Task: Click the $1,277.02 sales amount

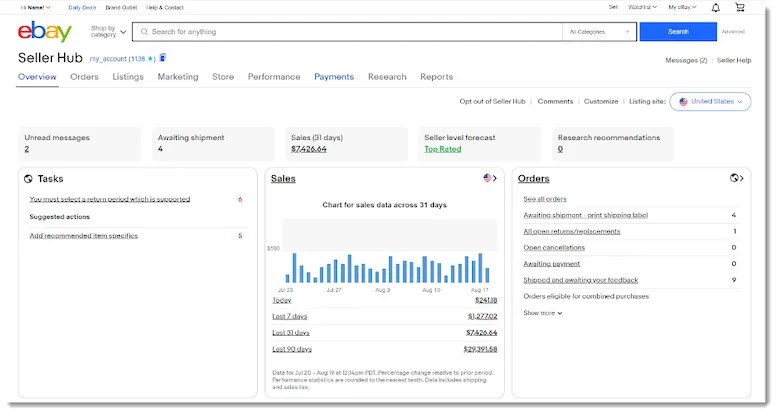Action: (482, 317)
